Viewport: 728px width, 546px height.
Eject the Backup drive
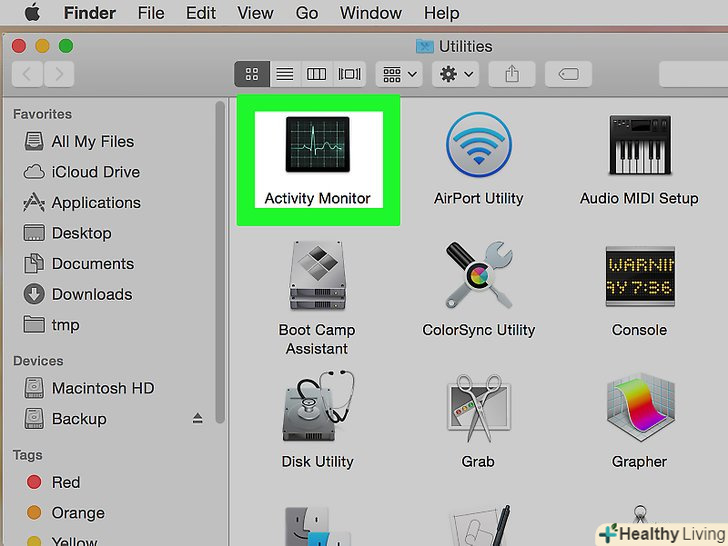click(x=197, y=418)
